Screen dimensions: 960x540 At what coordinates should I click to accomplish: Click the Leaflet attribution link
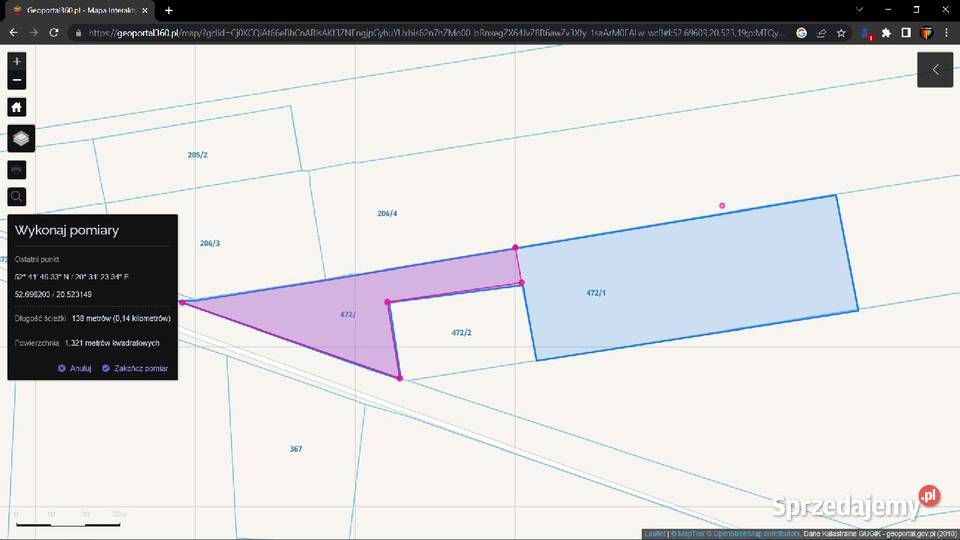653,534
